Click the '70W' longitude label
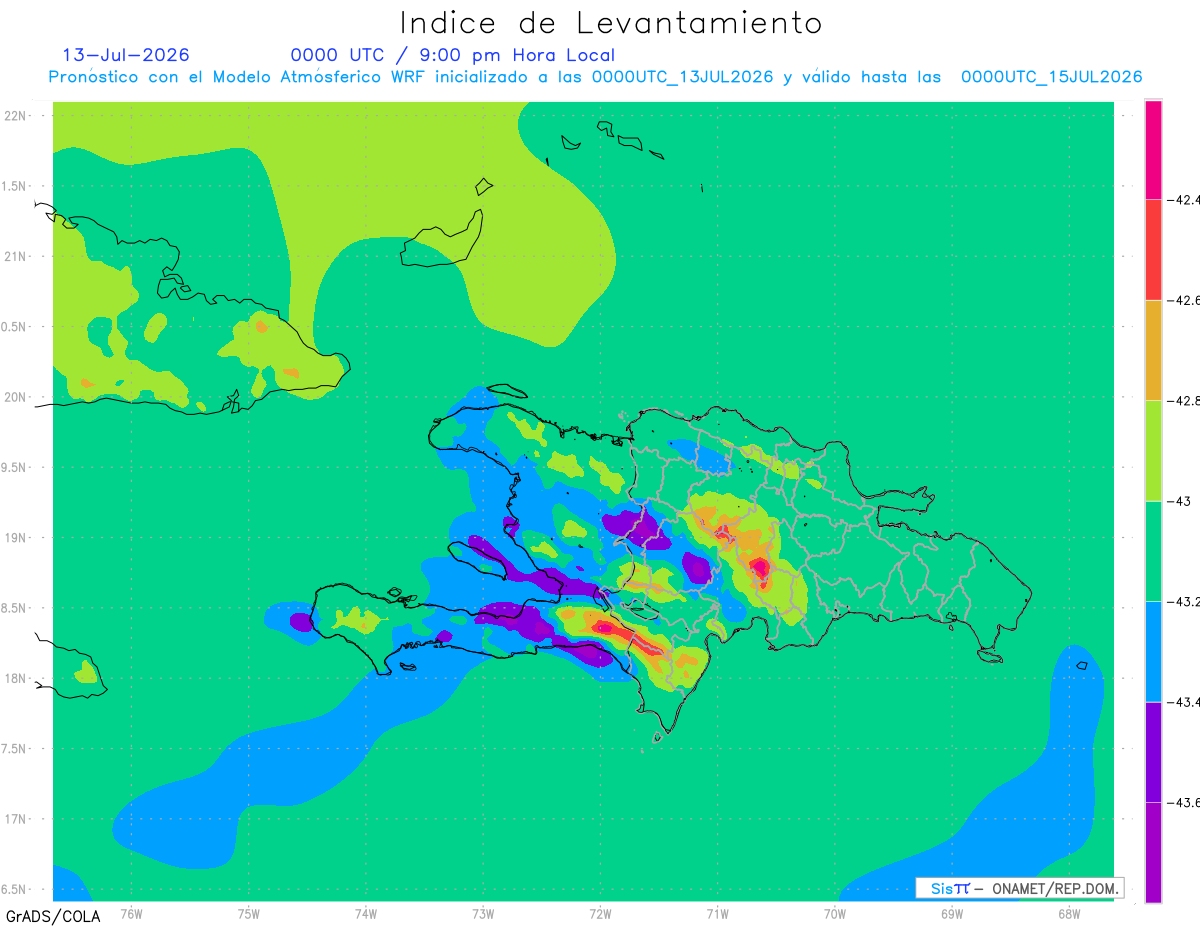Viewport: 1200px width, 927px height. point(835,913)
